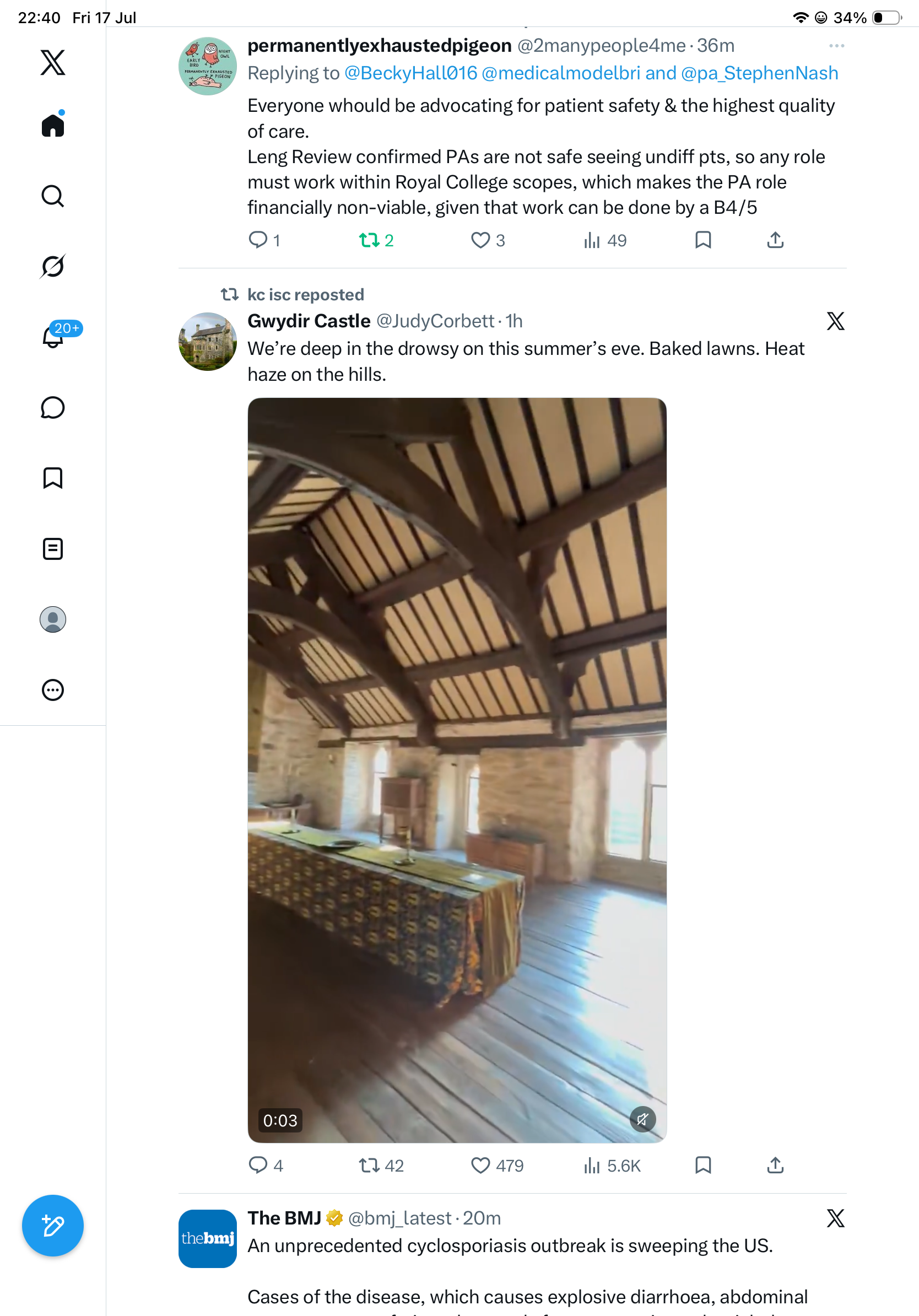
Task: Open the Lists icon in sidebar
Action: coord(53,549)
